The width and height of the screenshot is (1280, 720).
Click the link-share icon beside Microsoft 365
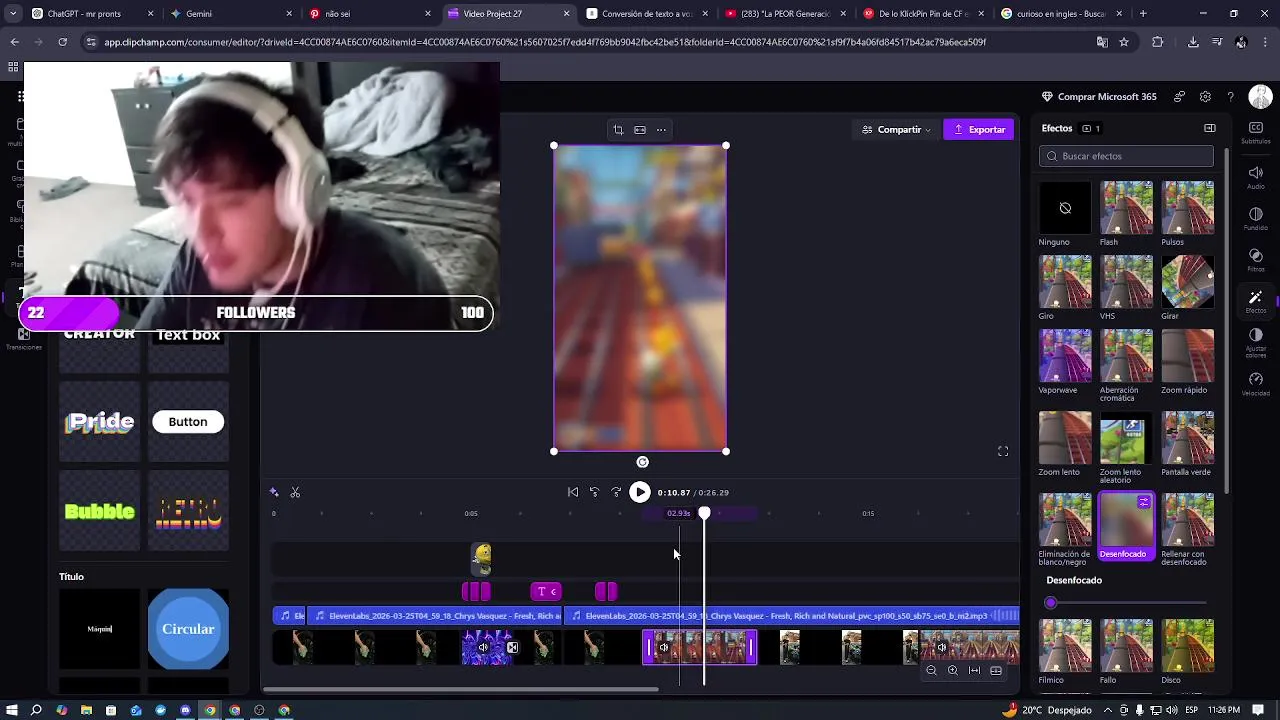point(1180,97)
